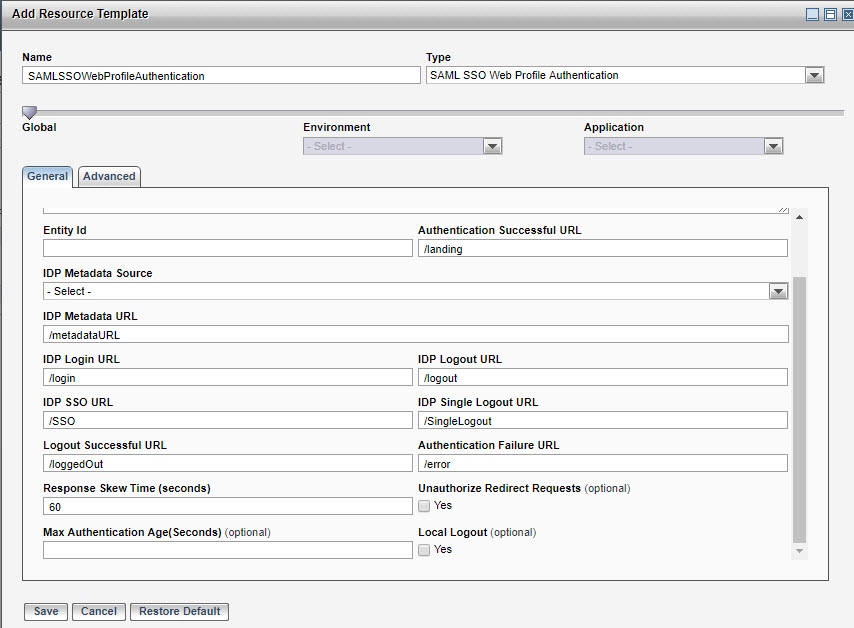854x628 pixels.
Task: Open the Type dropdown
Action: [x=814, y=75]
